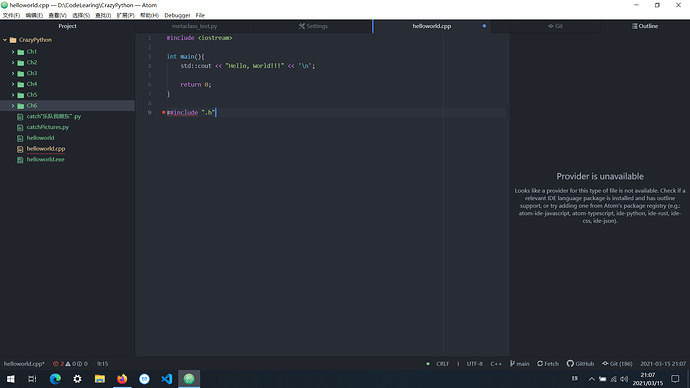Click file icon beside helloworld.cpp in tree

[x=20, y=149]
